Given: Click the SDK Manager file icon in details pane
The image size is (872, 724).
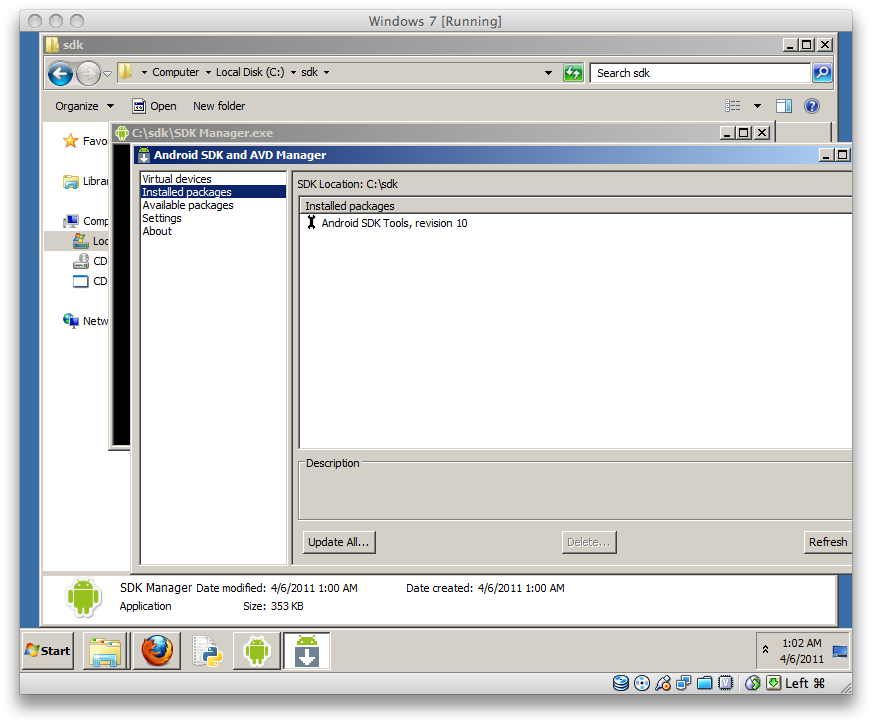Looking at the screenshot, I should 83,597.
